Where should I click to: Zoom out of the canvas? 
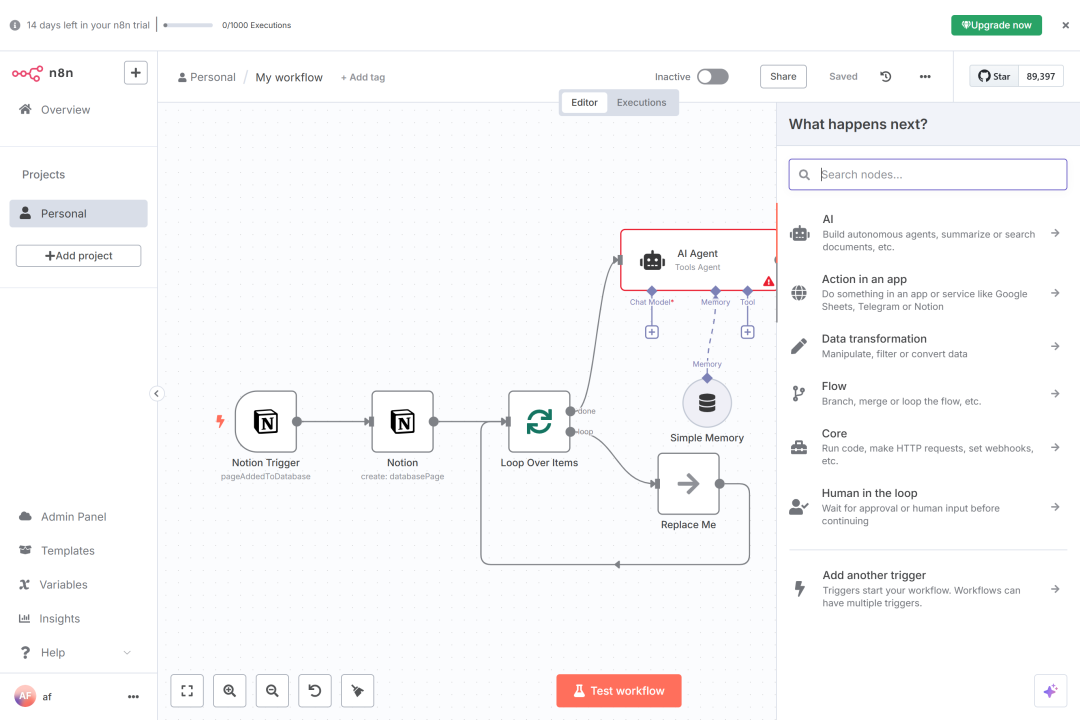click(x=272, y=690)
